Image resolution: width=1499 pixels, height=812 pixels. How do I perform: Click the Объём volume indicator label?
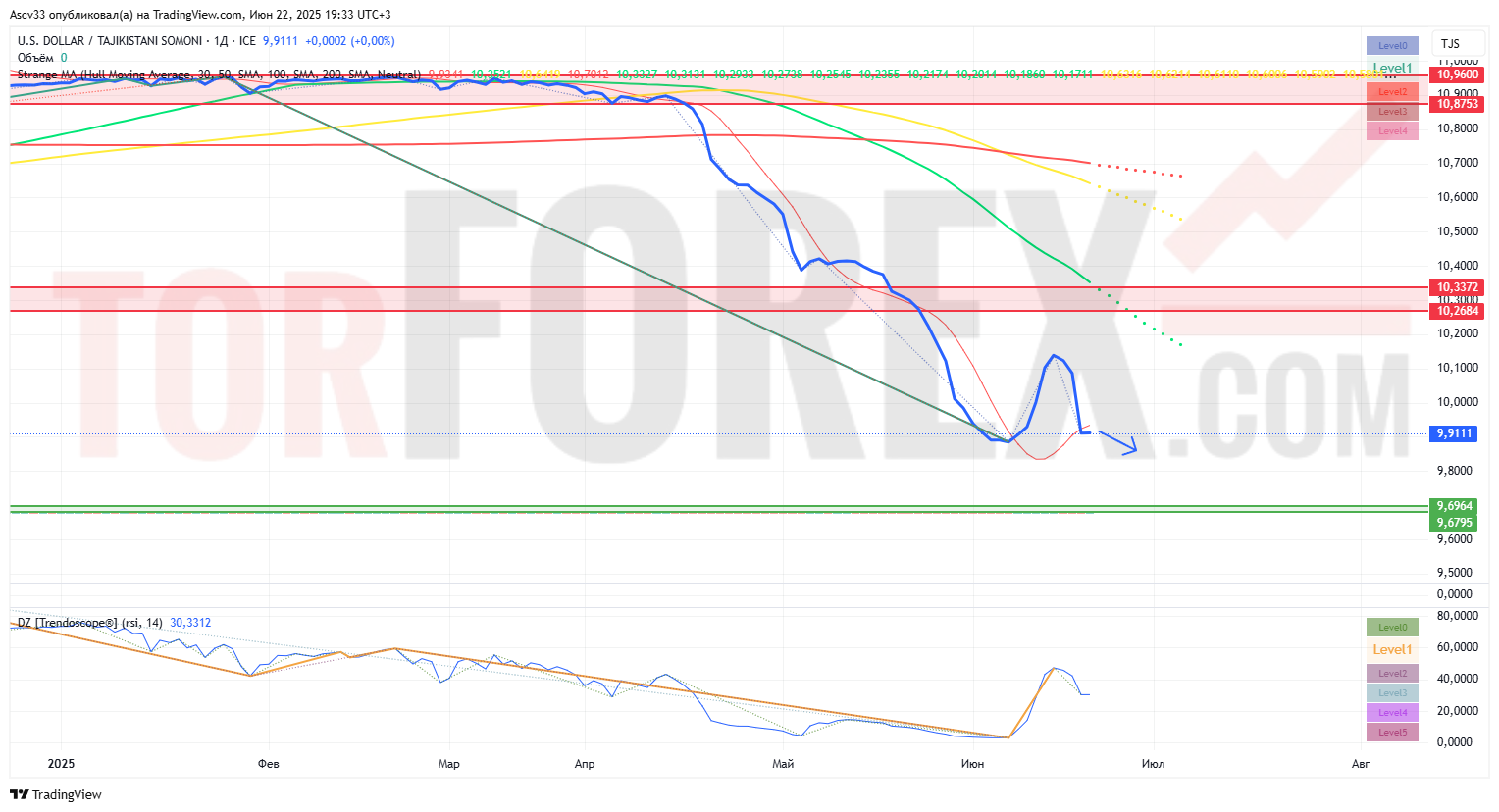coord(35,58)
